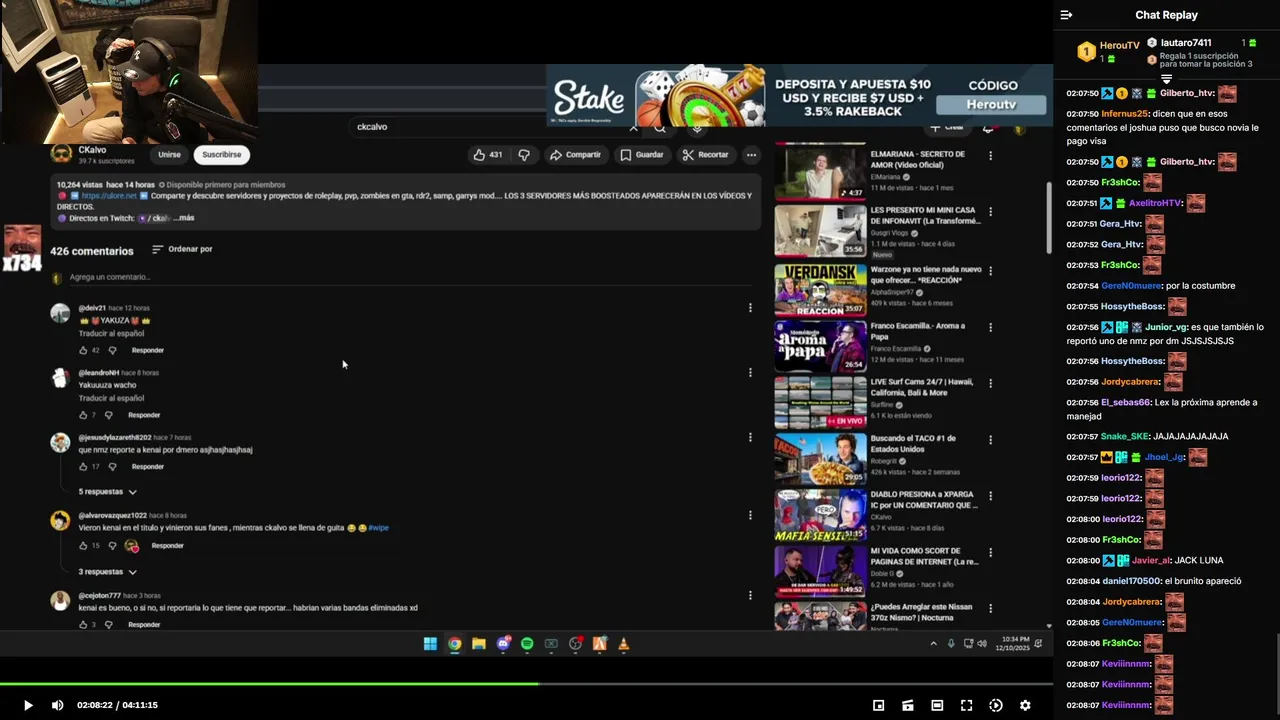This screenshot has height=720, width=1280.
Task: Like the CKalvo video (431 likes)
Action: [489, 155]
